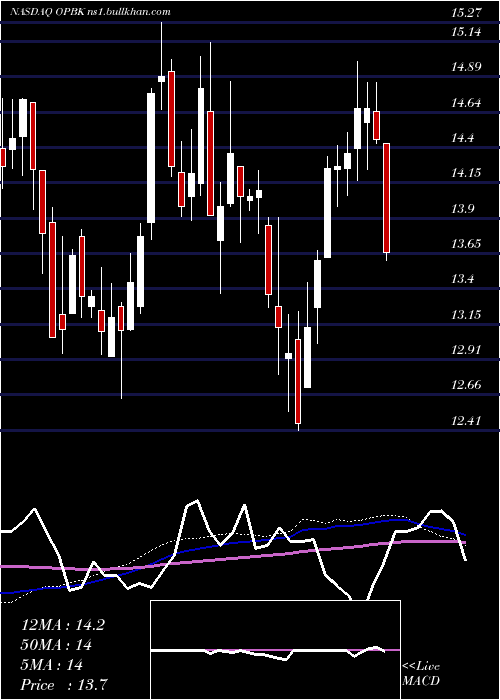
Task: Click the last long red candlestick body
Action: (x=387, y=198)
